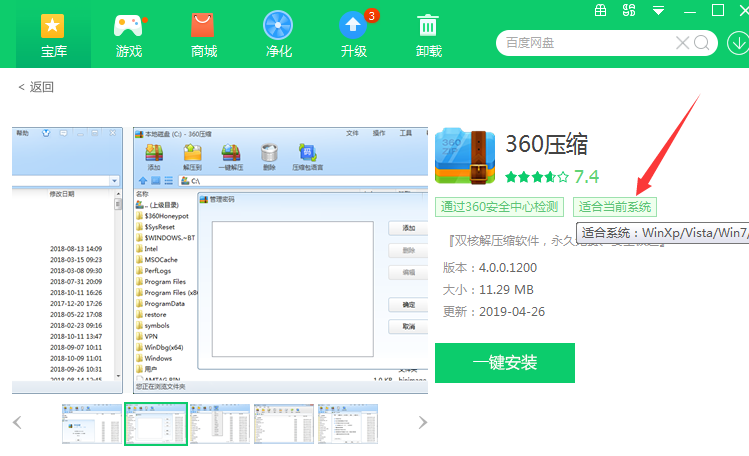
Task: Go to the 净化 cleanup tab
Action: pos(278,36)
